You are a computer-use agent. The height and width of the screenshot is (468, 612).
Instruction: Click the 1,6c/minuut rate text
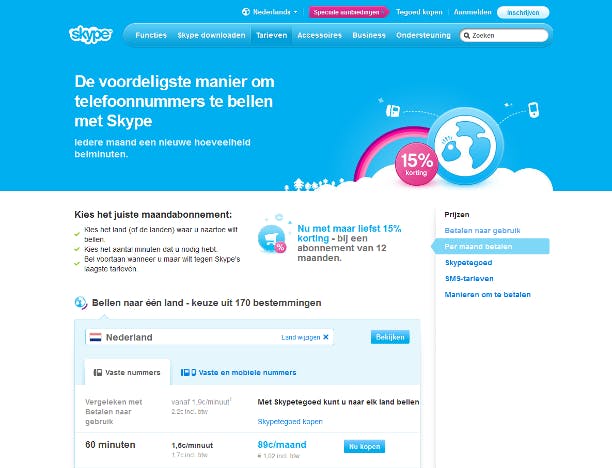pos(192,445)
